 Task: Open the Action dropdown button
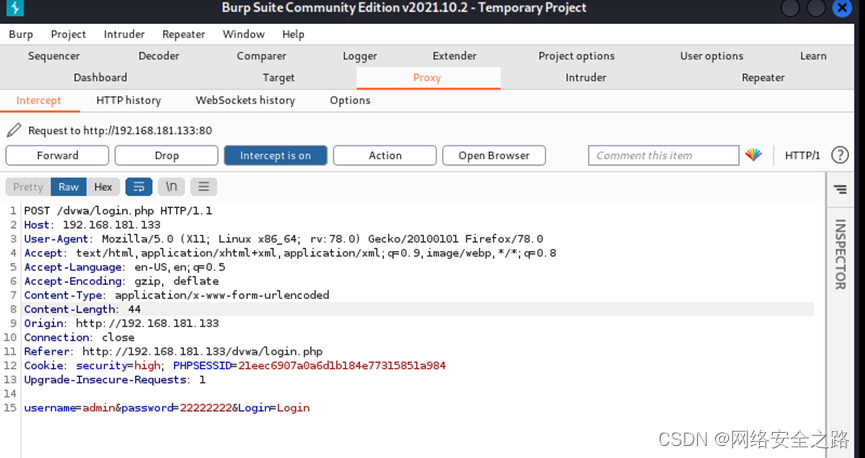pyautogui.click(x=385, y=156)
